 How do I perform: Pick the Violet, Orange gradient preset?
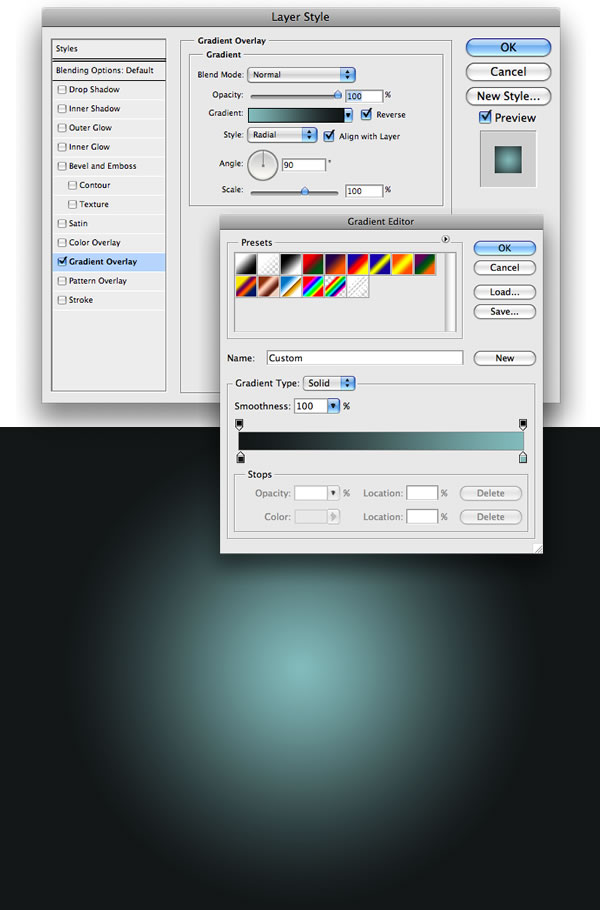335,264
